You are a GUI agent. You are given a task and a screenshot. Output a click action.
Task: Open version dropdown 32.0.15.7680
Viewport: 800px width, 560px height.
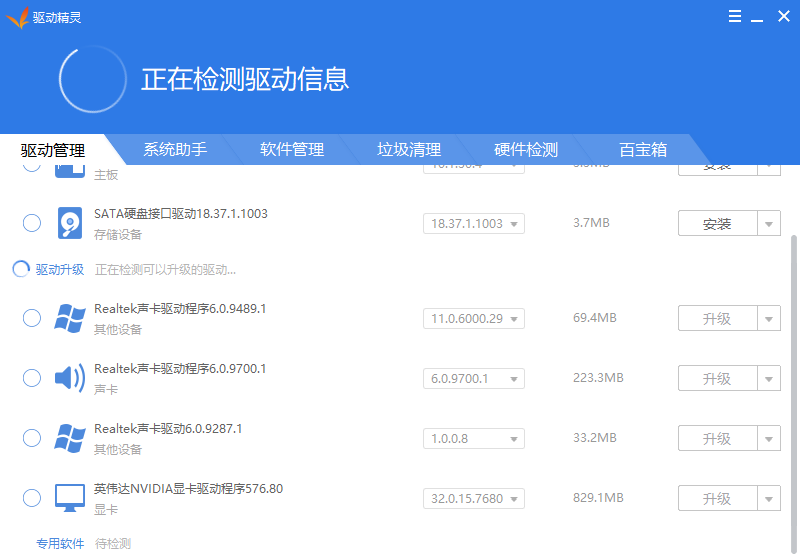pyautogui.click(x=473, y=498)
